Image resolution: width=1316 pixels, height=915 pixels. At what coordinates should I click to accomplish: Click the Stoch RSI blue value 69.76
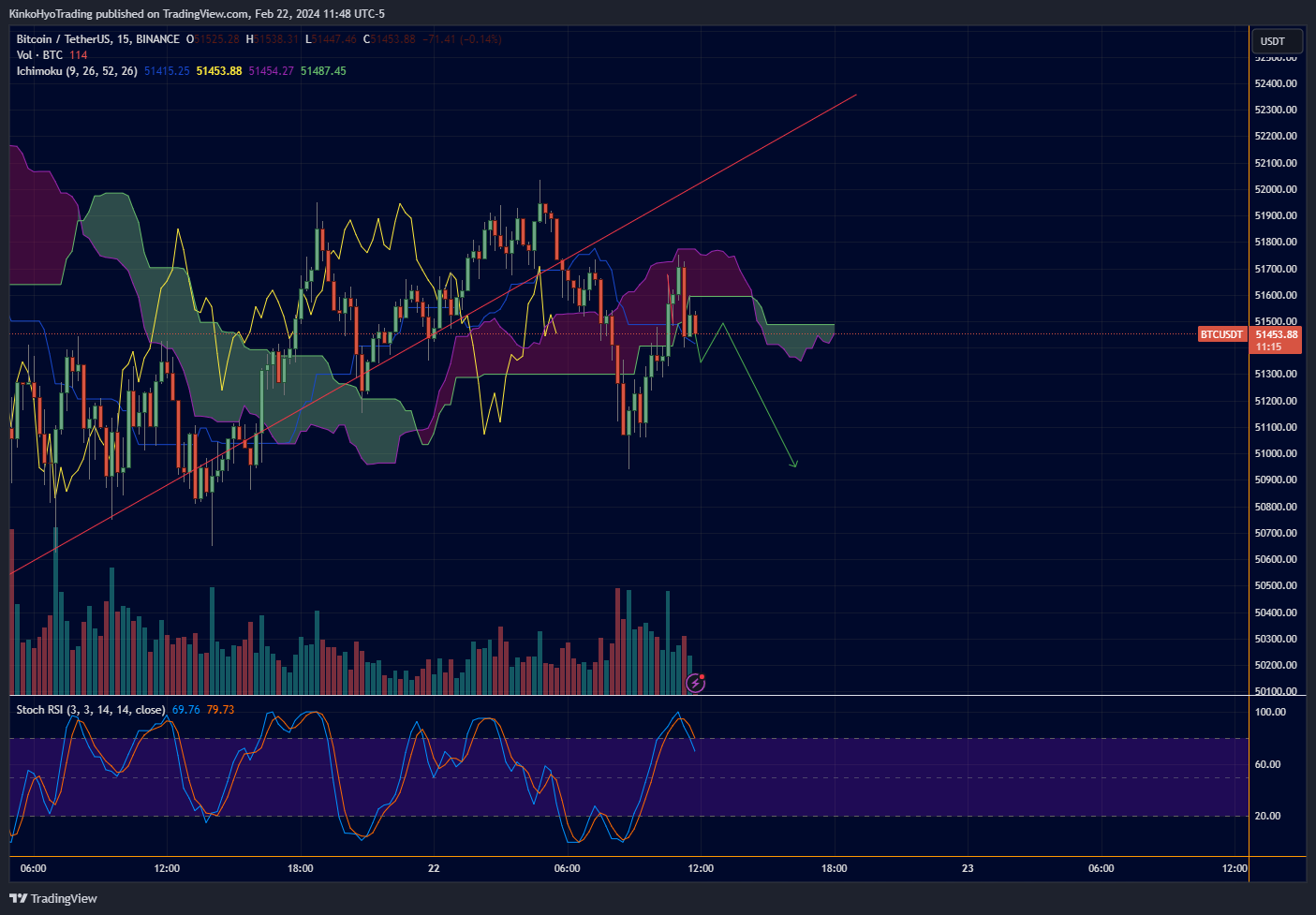186,710
